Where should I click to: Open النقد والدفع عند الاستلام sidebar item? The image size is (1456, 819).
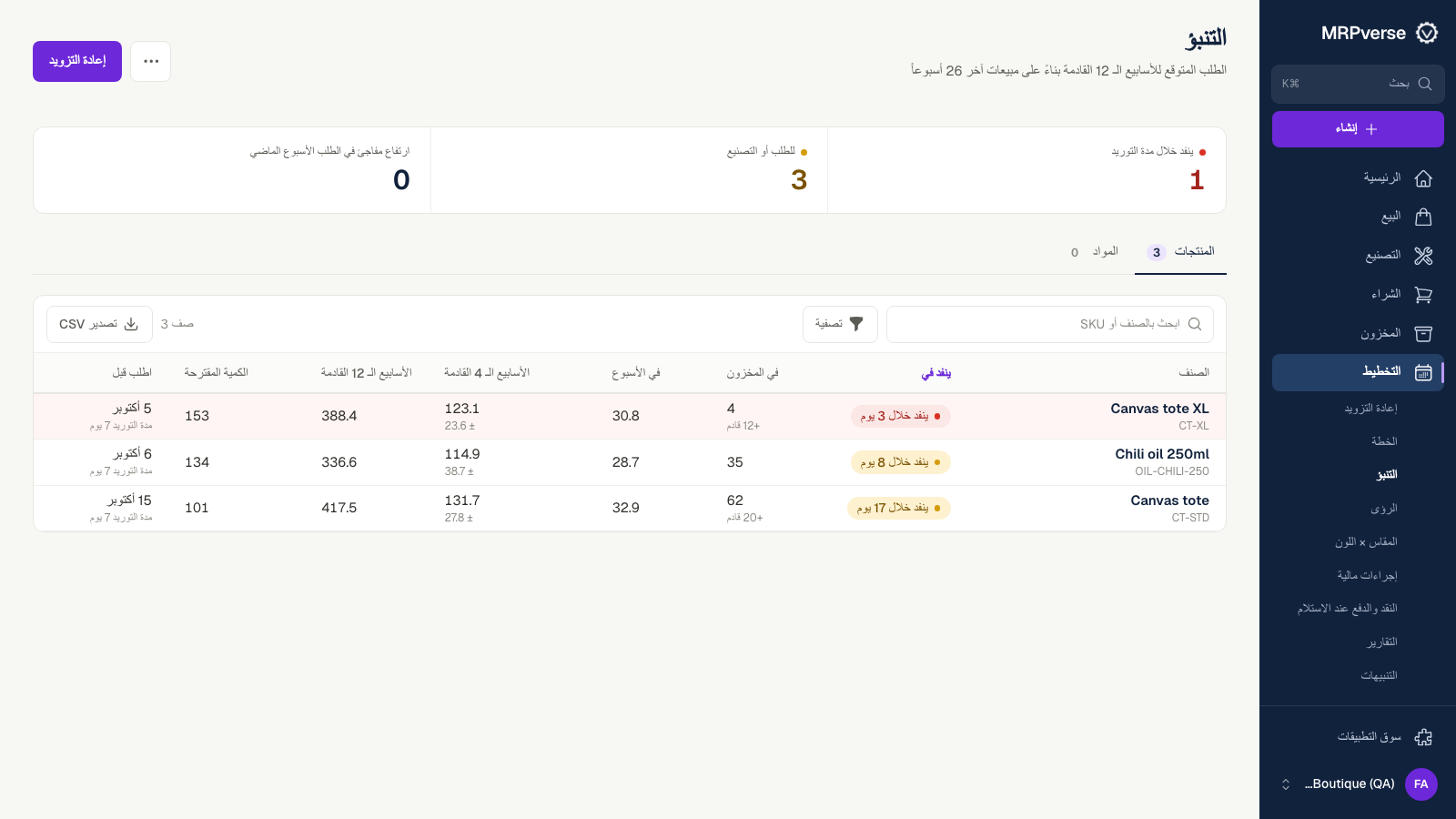[1348, 609]
